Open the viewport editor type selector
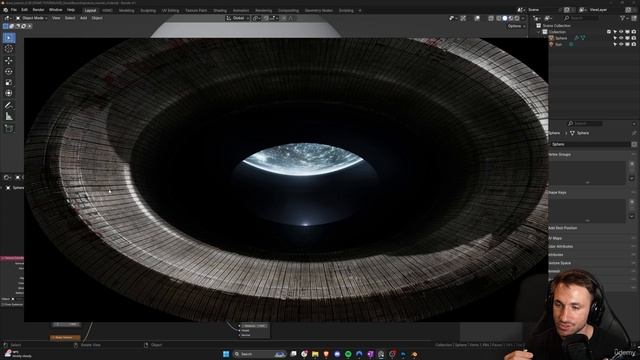Screen dimensions: 640x360 [7, 18]
